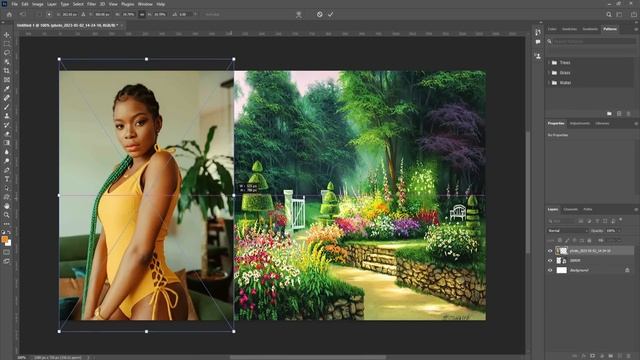Toggle warp mode icon in options bar
This screenshot has height=360, width=640.
coord(298,14)
